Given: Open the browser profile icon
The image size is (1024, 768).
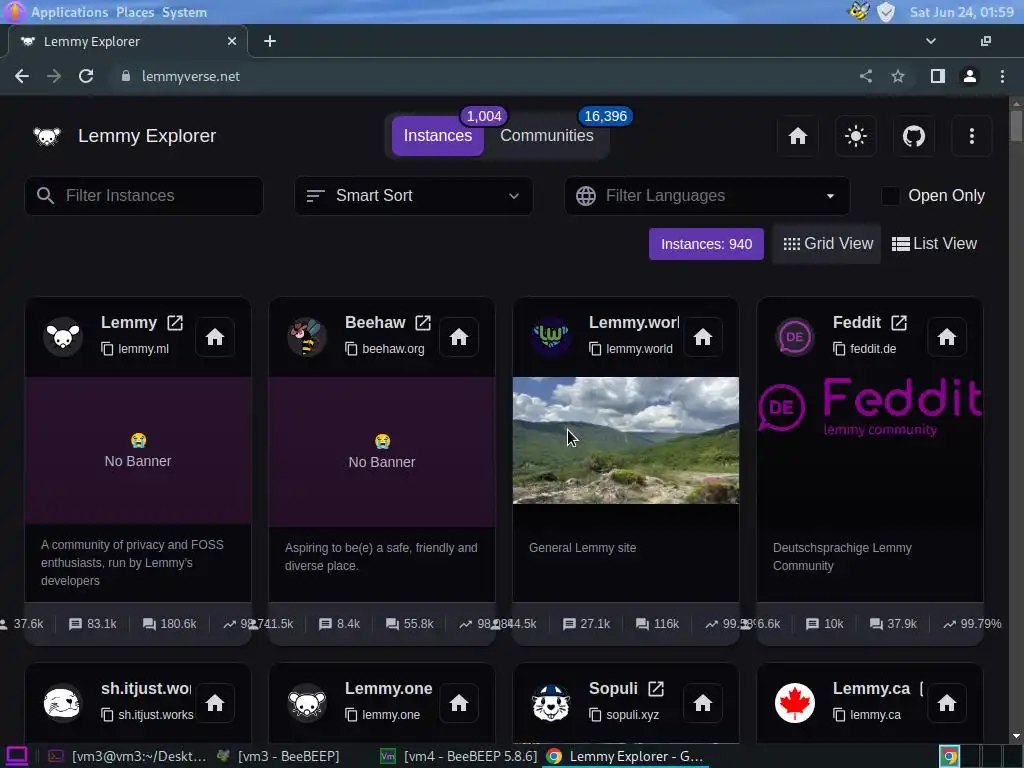Looking at the screenshot, I should [x=970, y=76].
